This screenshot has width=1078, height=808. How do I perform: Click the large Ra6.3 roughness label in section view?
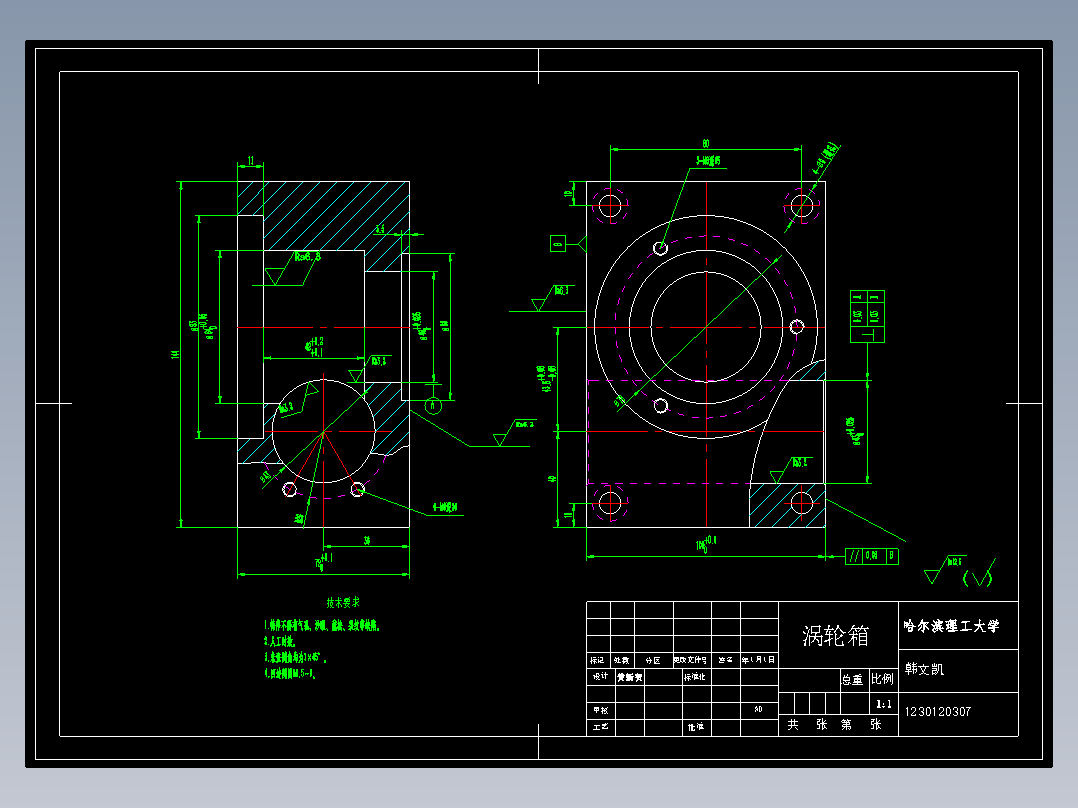point(307,257)
